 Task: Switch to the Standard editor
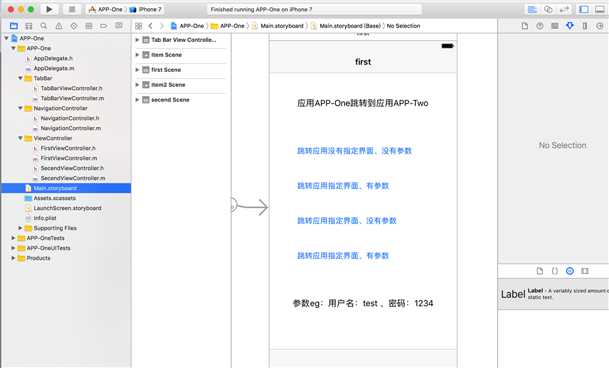coord(532,9)
